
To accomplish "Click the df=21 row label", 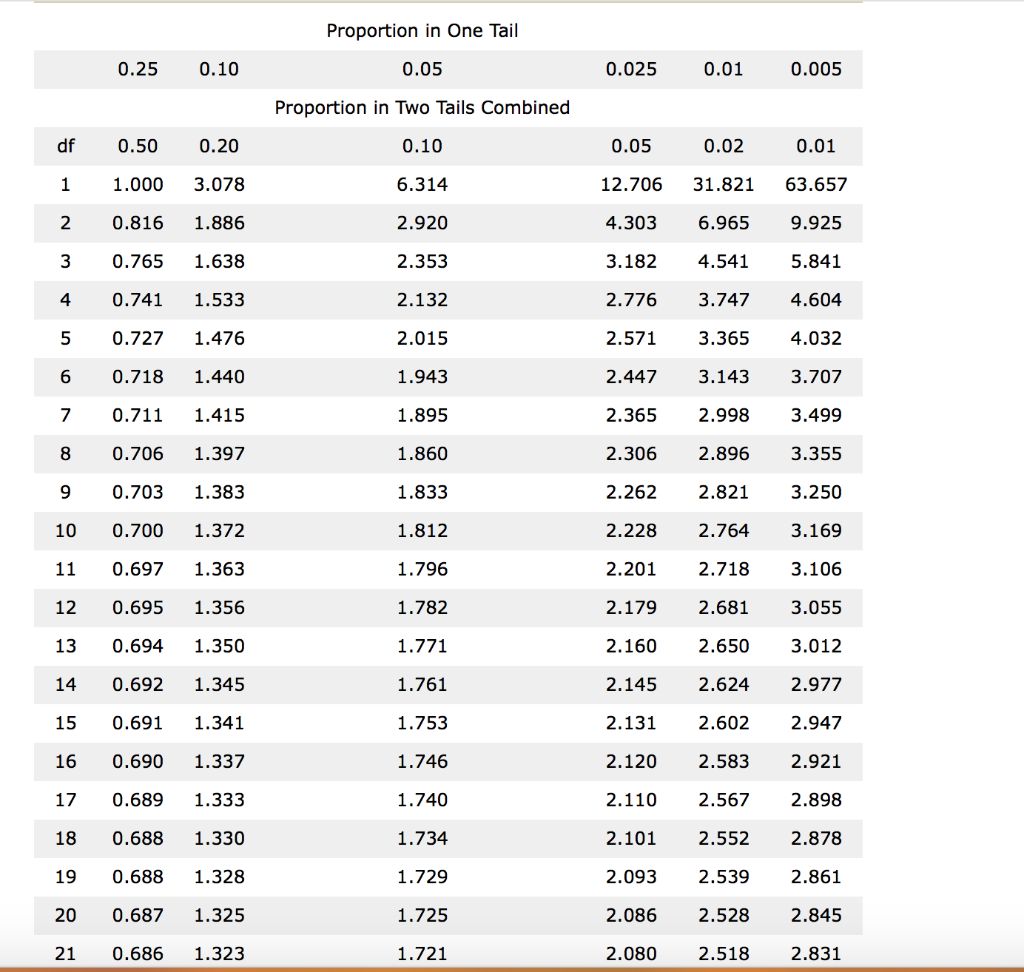I will 65,954.
